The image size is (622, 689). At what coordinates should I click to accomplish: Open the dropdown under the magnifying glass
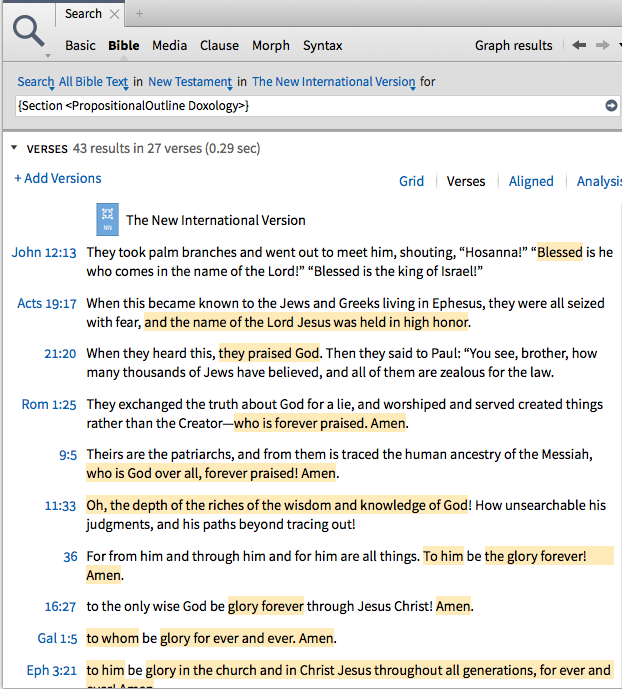click(48, 56)
